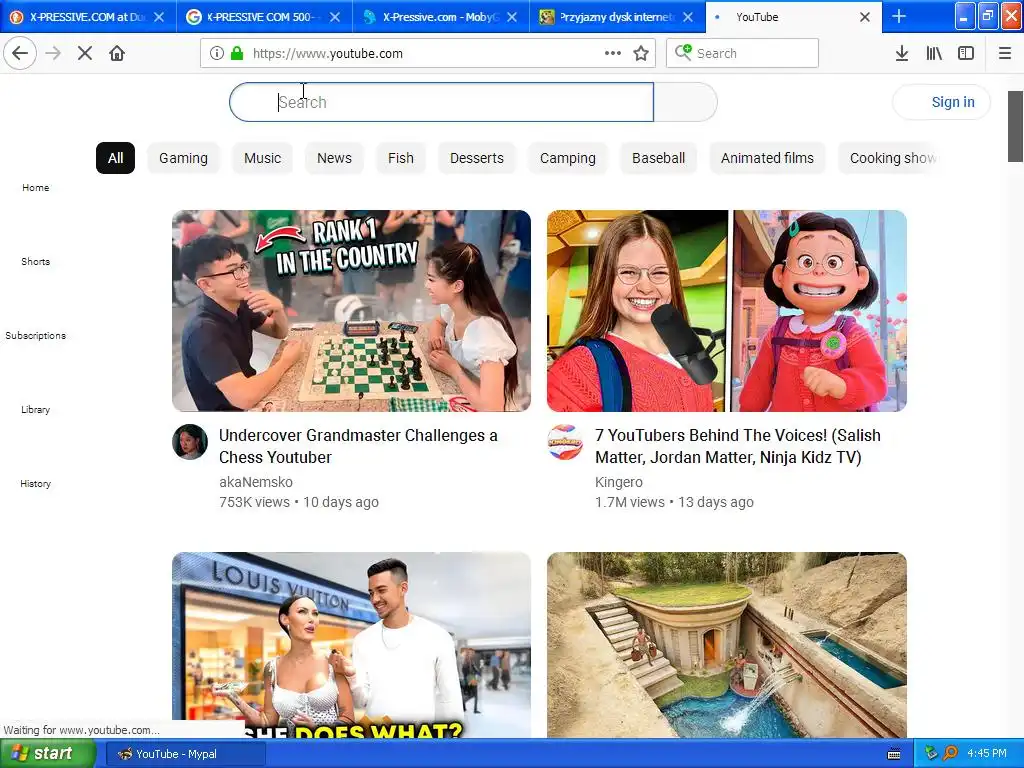The width and height of the screenshot is (1024, 768).
Task: Open the browser hamburger menu
Action: [1005, 53]
